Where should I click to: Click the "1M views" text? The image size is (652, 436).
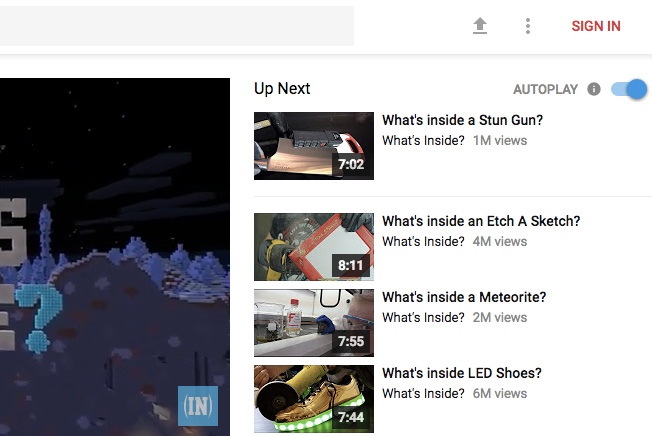tap(500, 140)
